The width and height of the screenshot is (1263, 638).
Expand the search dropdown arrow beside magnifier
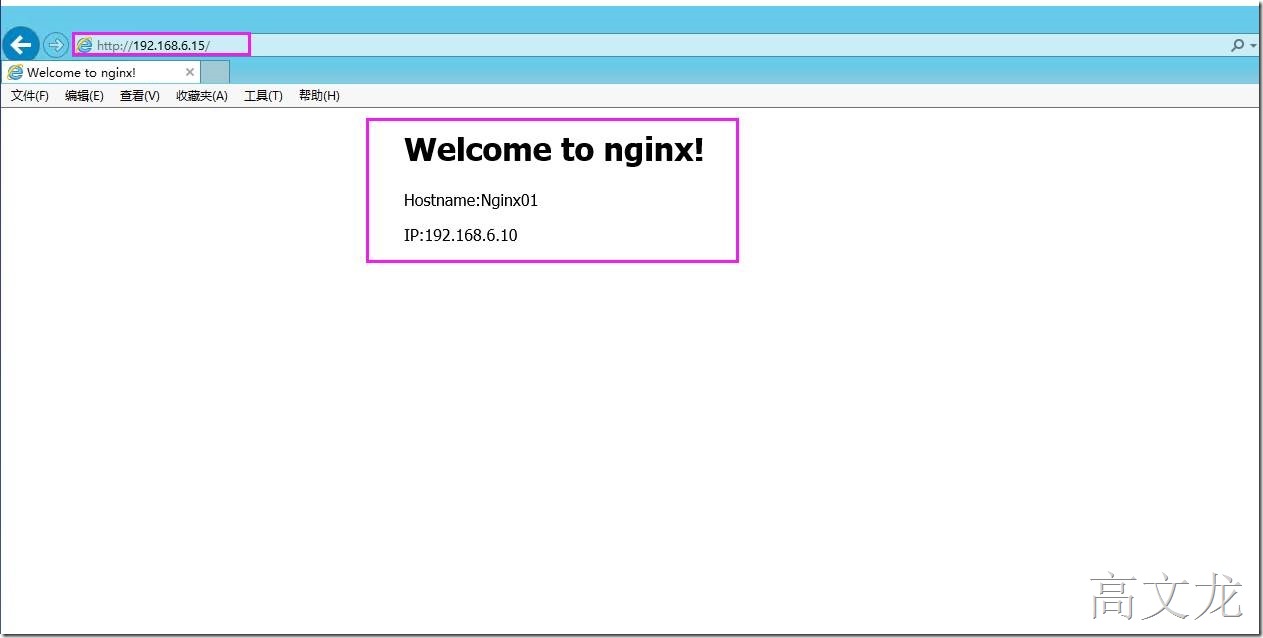[x=1252, y=46]
